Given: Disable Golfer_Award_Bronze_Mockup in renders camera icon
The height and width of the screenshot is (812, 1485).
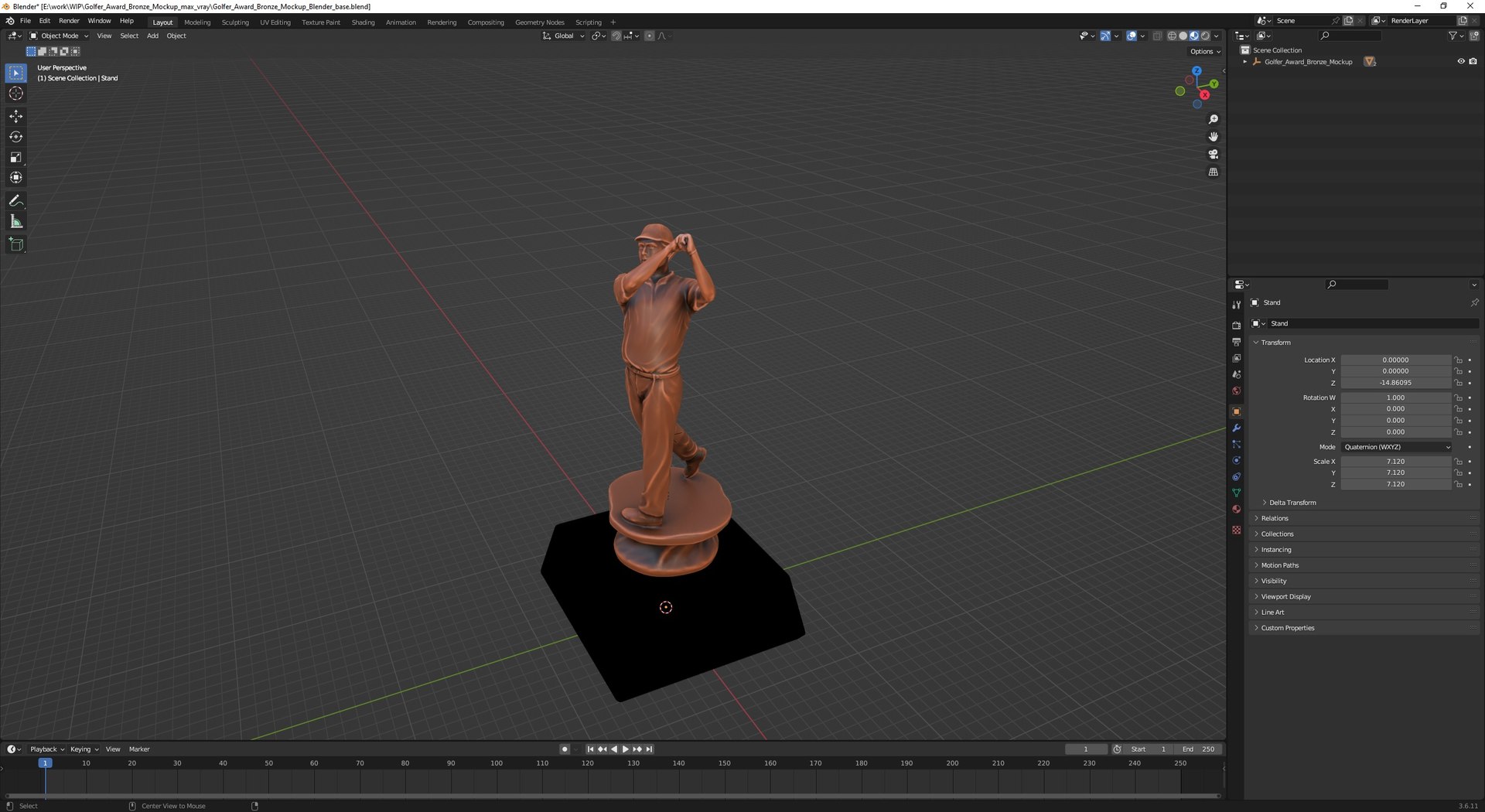Looking at the screenshot, I should pyautogui.click(x=1473, y=62).
